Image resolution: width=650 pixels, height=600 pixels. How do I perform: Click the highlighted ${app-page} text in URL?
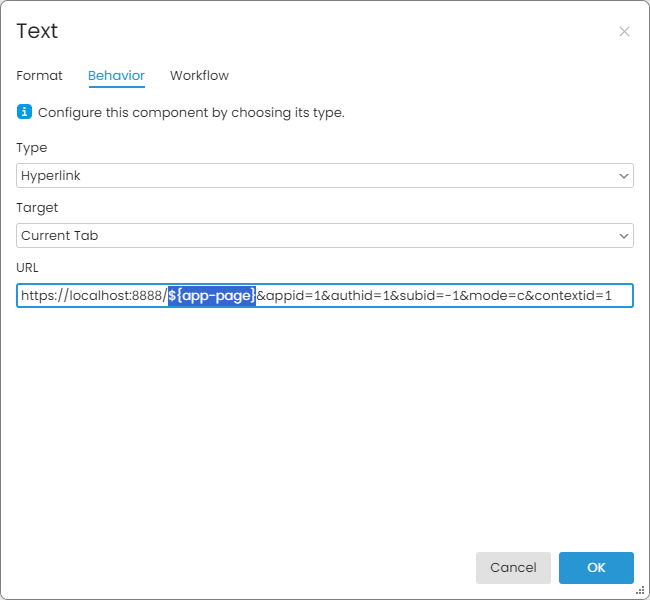[211, 296]
